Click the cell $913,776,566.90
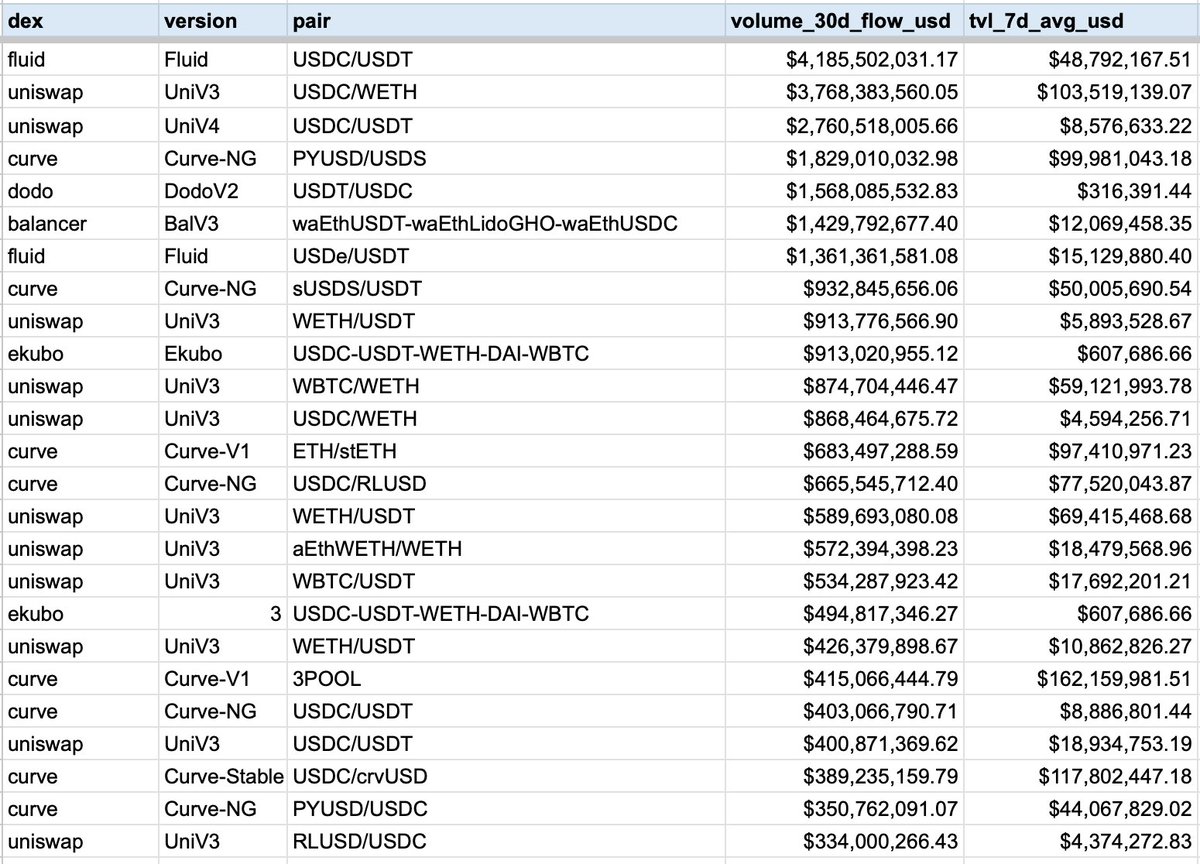This screenshot has width=1200, height=864. (846, 321)
